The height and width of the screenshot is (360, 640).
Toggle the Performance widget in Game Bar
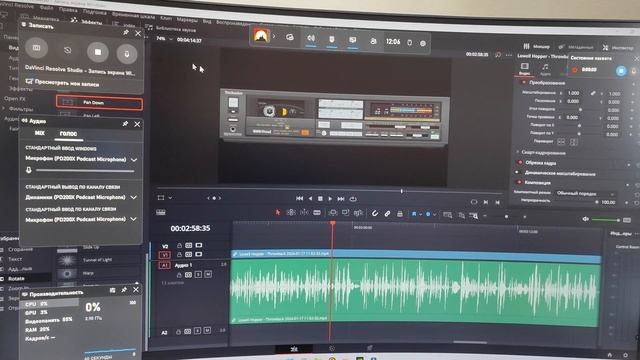pyautogui.click(x=353, y=40)
